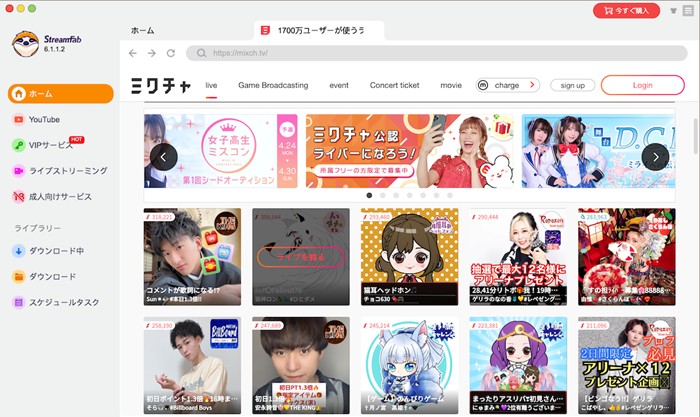Open Billboard Boys stream thumbnail
Screen dimensions: 700x417
pyautogui.click(x=192, y=366)
